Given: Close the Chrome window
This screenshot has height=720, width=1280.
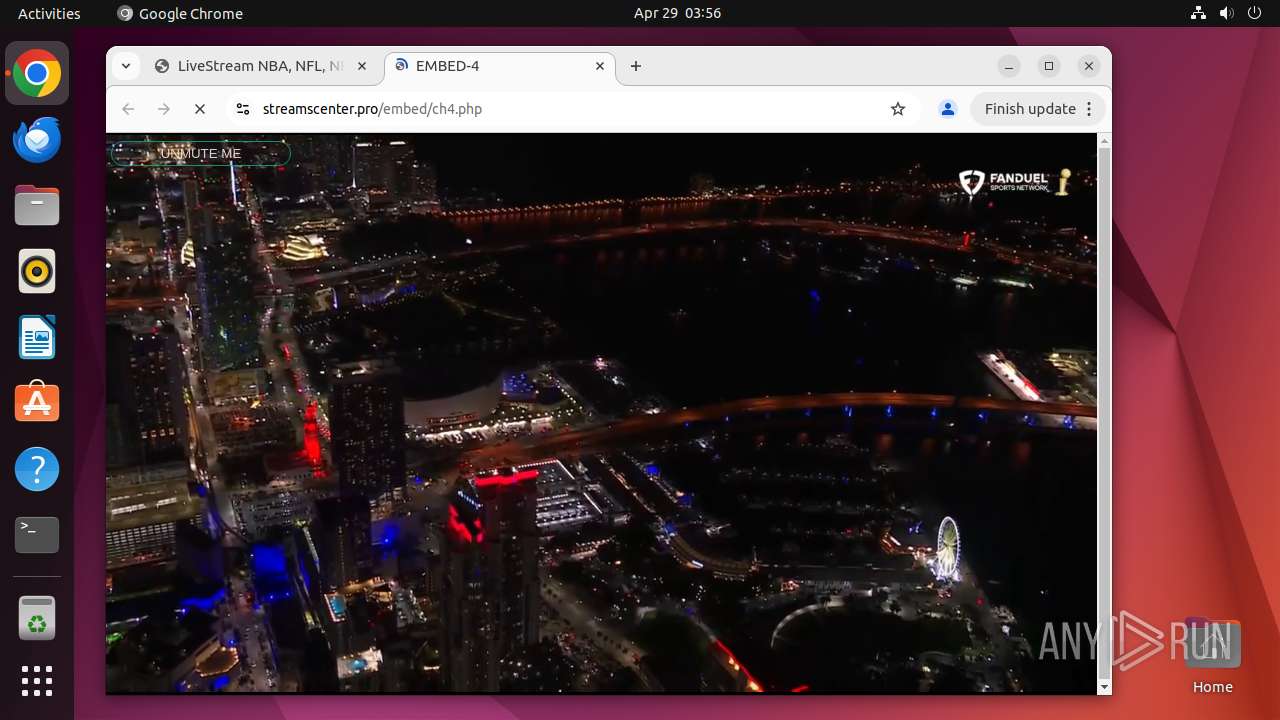Looking at the screenshot, I should [x=1089, y=66].
